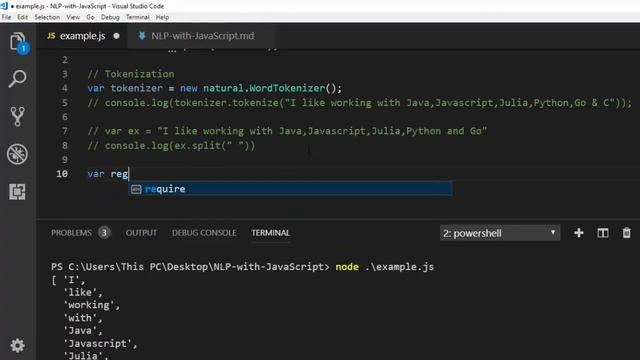Switch to the example.js editor tab
Viewport: 640px width, 360px height.
[x=82, y=36]
